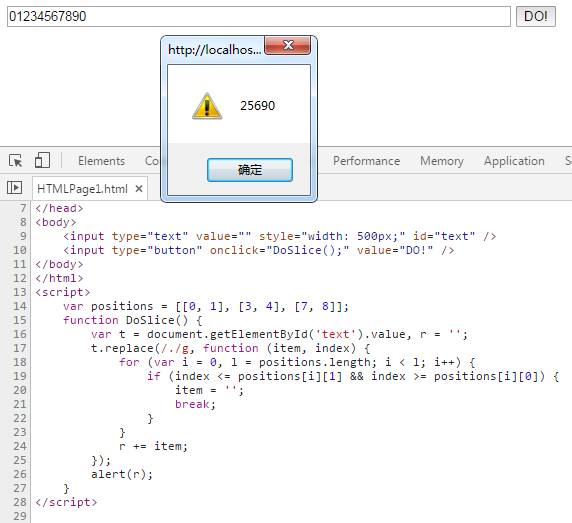Click the 'break;' statement in the code
This screenshot has height=523, width=572.
pos(195,404)
